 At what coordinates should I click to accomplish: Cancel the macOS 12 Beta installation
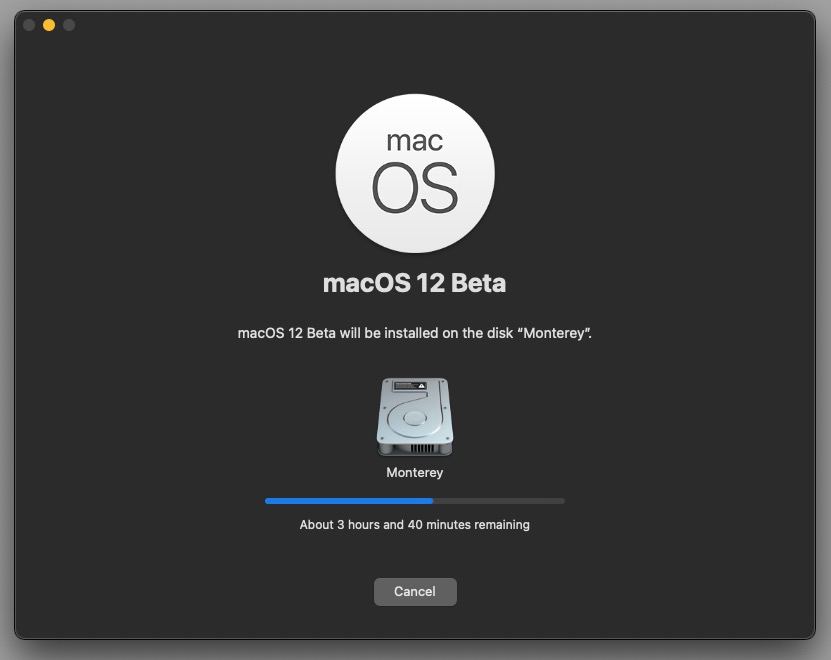click(x=415, y=592)
